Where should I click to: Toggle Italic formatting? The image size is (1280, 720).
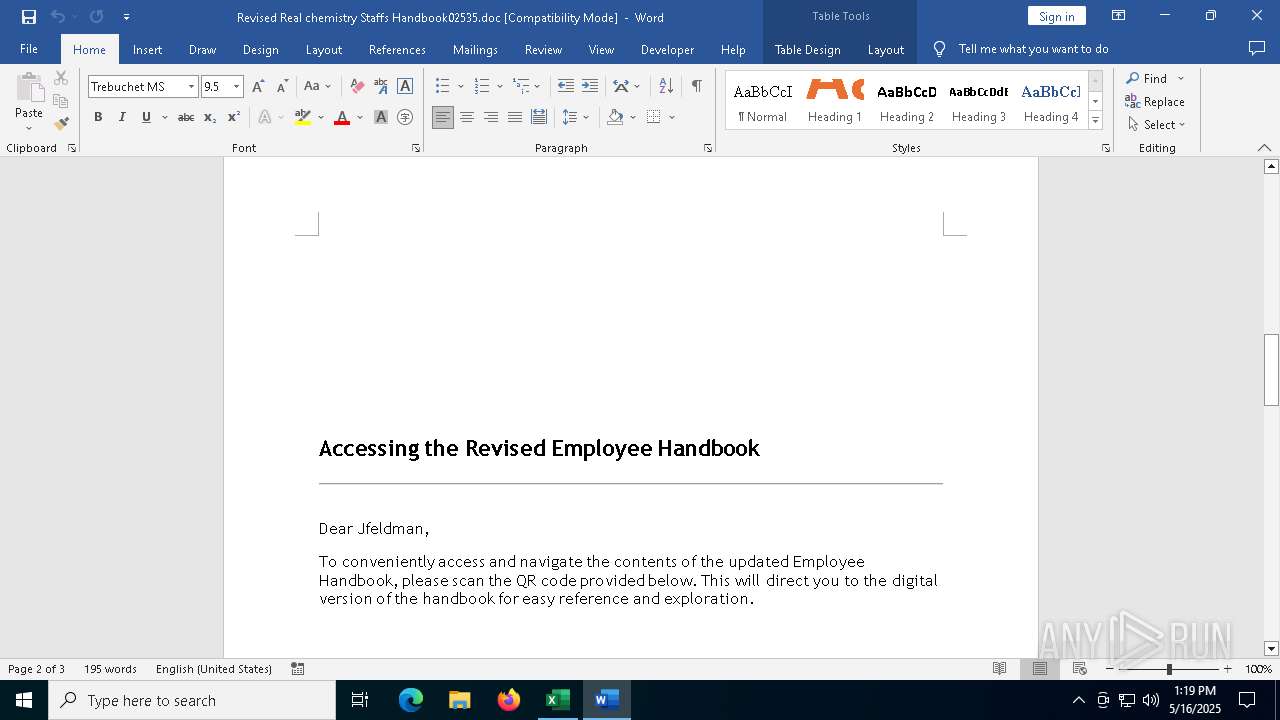pyautogui.click(x=122, y=118)
